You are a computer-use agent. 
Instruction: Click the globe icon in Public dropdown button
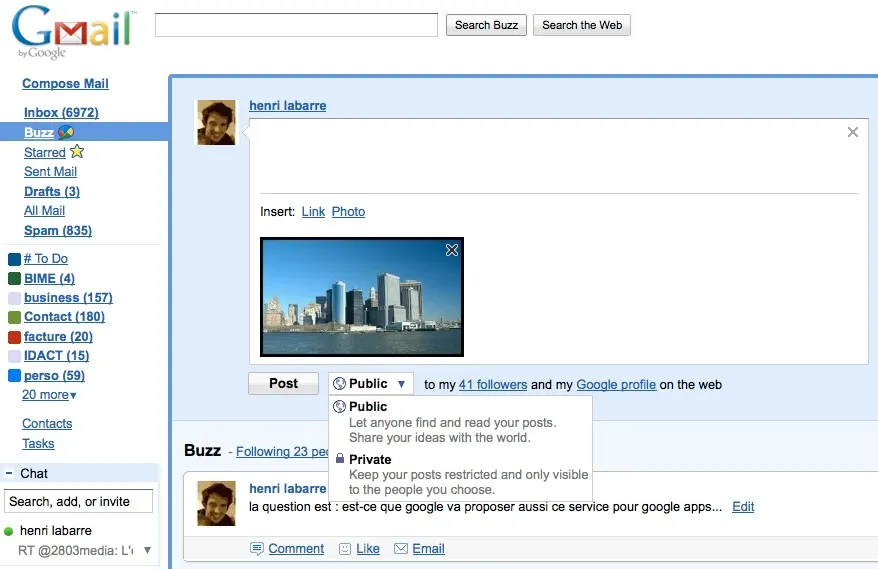point(339,384)
